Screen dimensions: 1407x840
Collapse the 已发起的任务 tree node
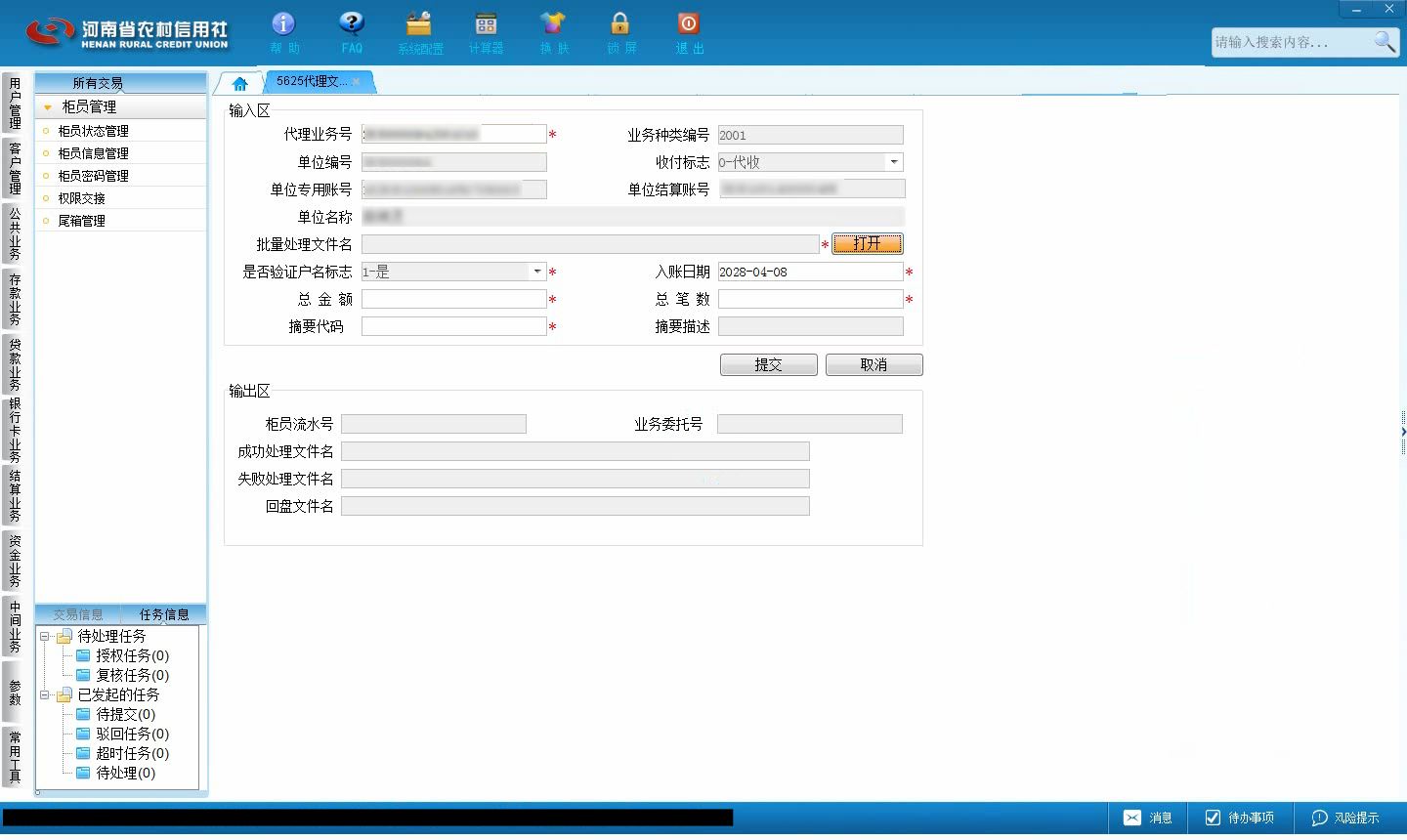45,695
